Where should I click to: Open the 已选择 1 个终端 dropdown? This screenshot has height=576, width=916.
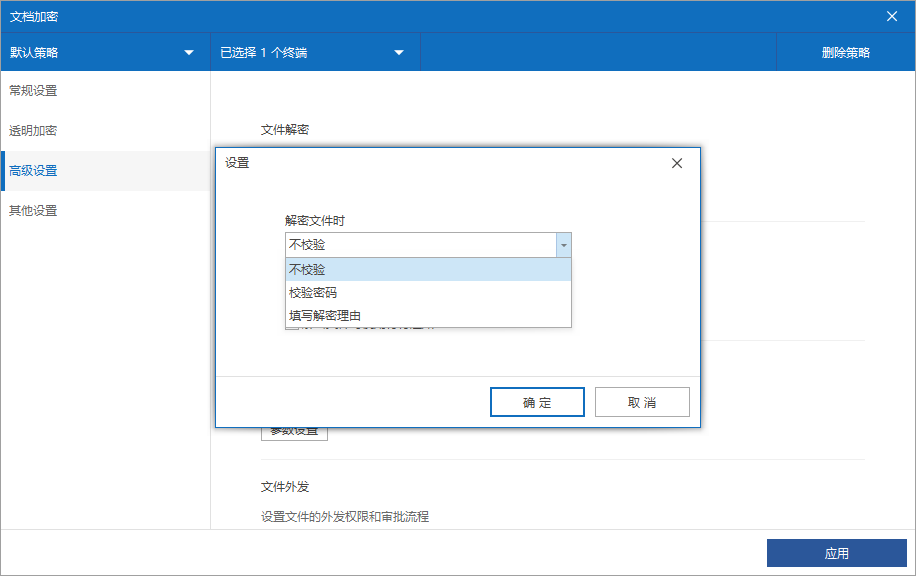pyautogui.click(x=315, y=53)
